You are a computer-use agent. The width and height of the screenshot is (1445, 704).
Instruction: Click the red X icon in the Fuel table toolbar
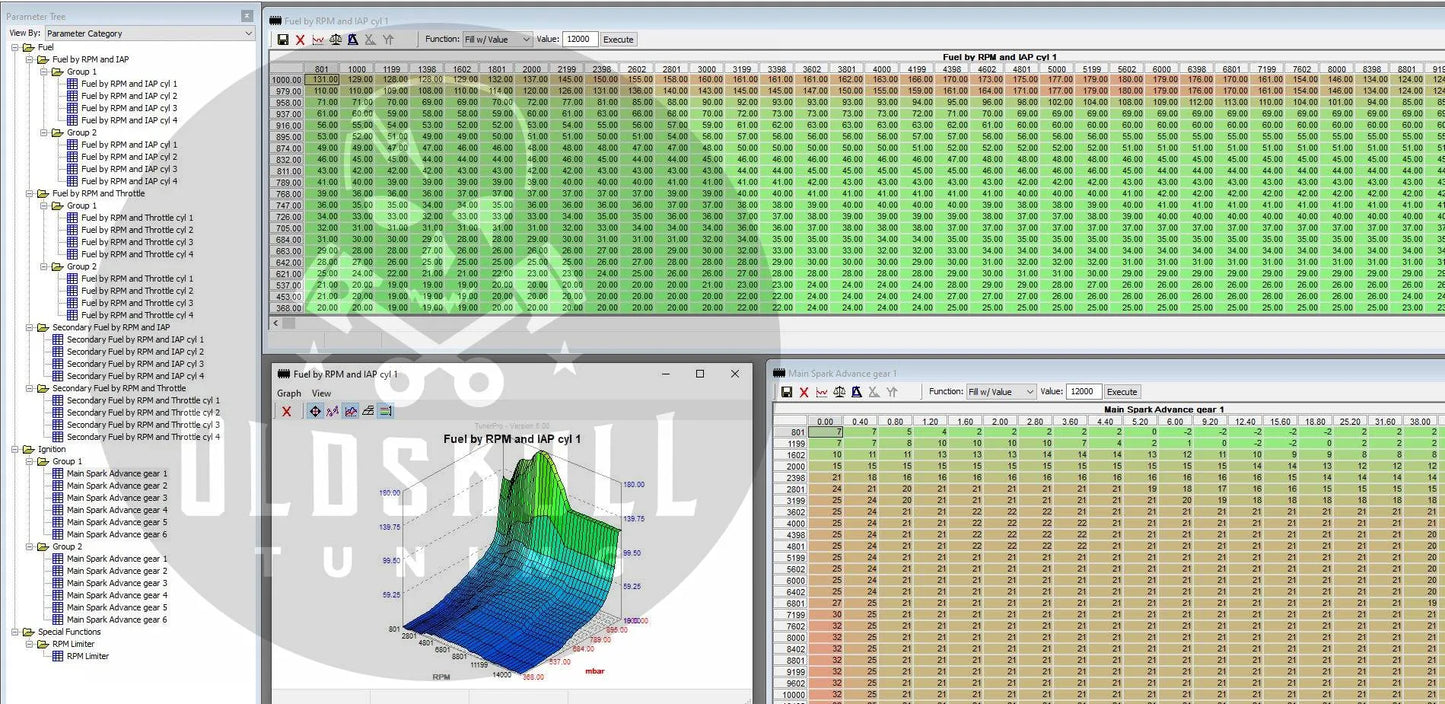coord(300,40)
